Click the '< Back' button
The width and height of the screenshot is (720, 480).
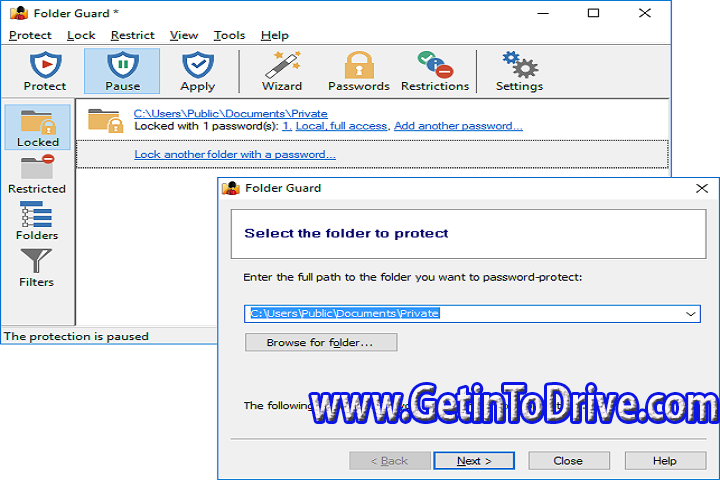(389, 461)
